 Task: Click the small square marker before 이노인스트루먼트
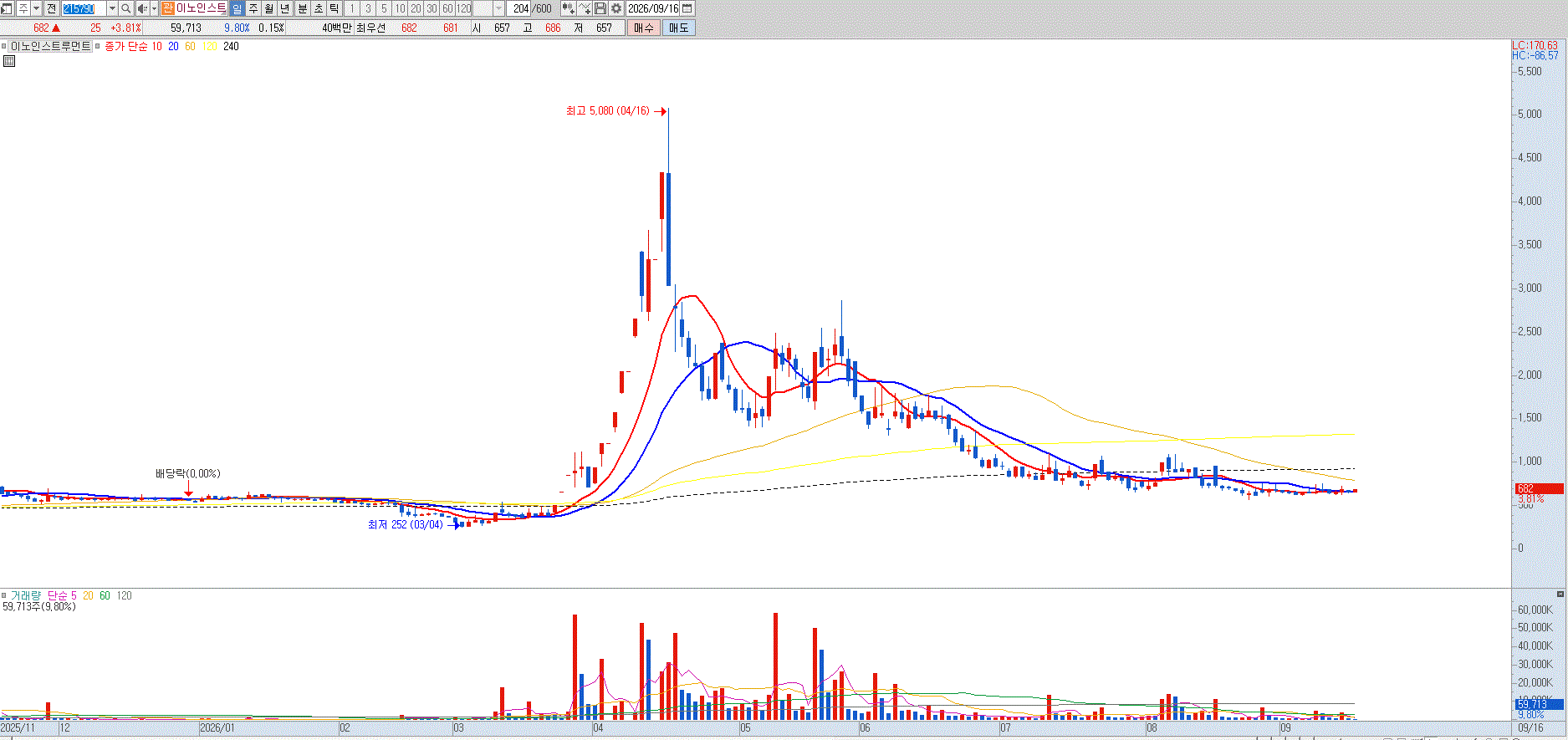click(x=4, y=46)
